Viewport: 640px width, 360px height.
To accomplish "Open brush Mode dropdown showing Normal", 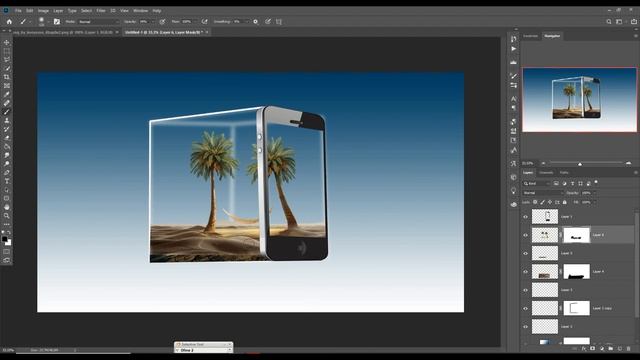I will point(98,22).
